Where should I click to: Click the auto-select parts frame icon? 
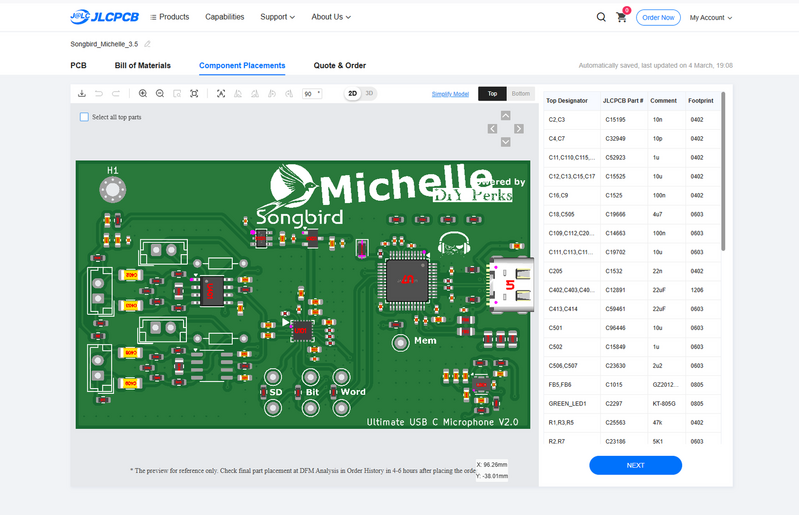(x=221, y=94)
